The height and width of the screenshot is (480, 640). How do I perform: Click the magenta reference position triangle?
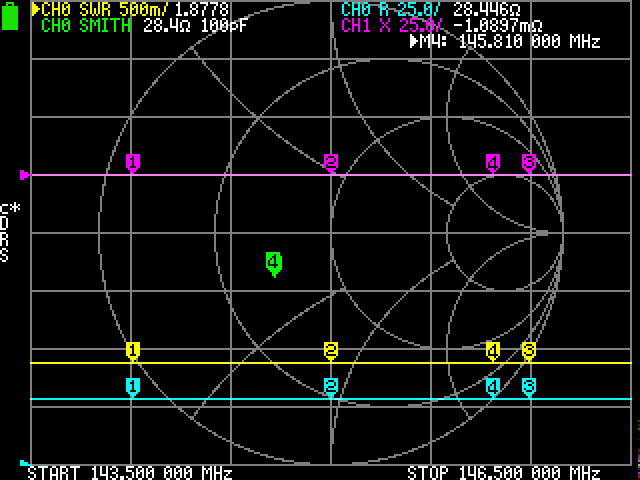pos(25,175)
